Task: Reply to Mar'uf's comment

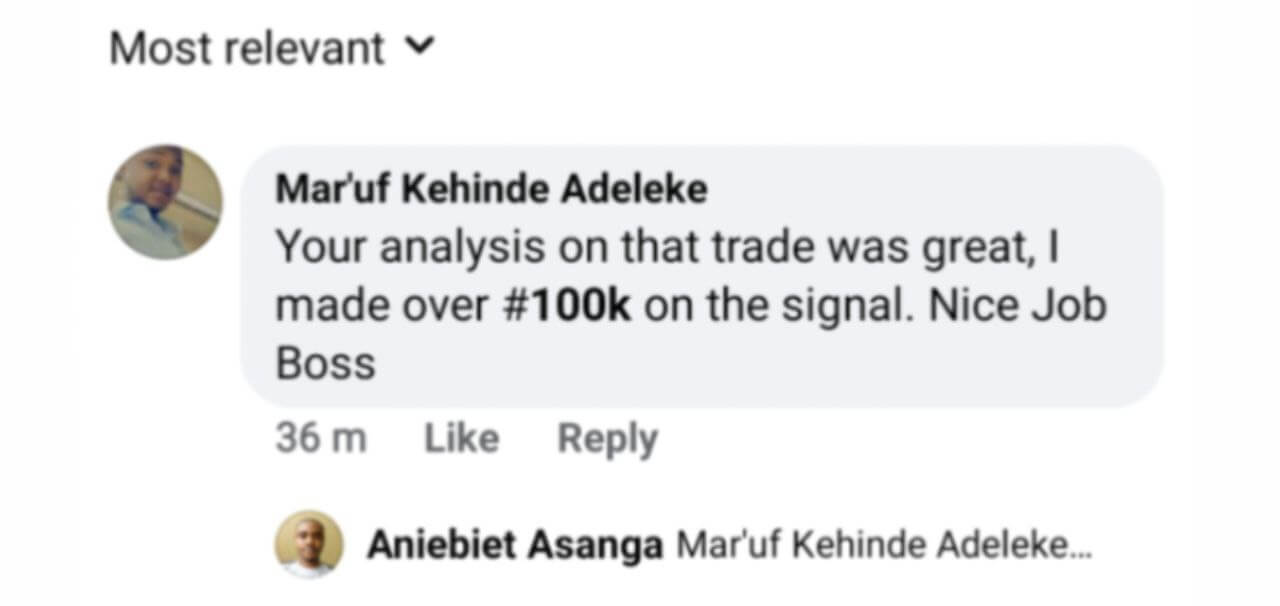Action: pos(607,438)
